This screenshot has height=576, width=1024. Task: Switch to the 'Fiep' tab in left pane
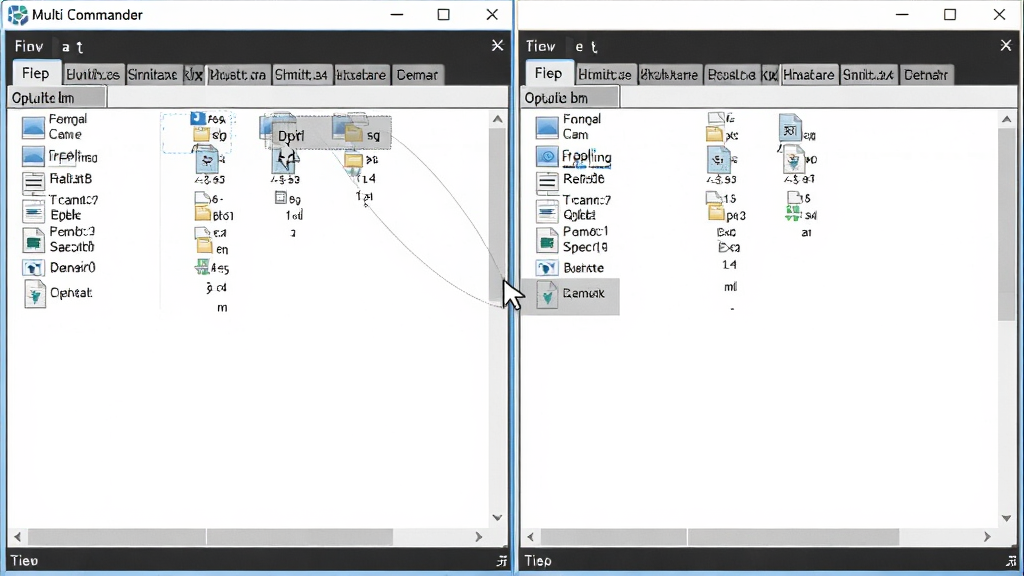pos(35,73)
